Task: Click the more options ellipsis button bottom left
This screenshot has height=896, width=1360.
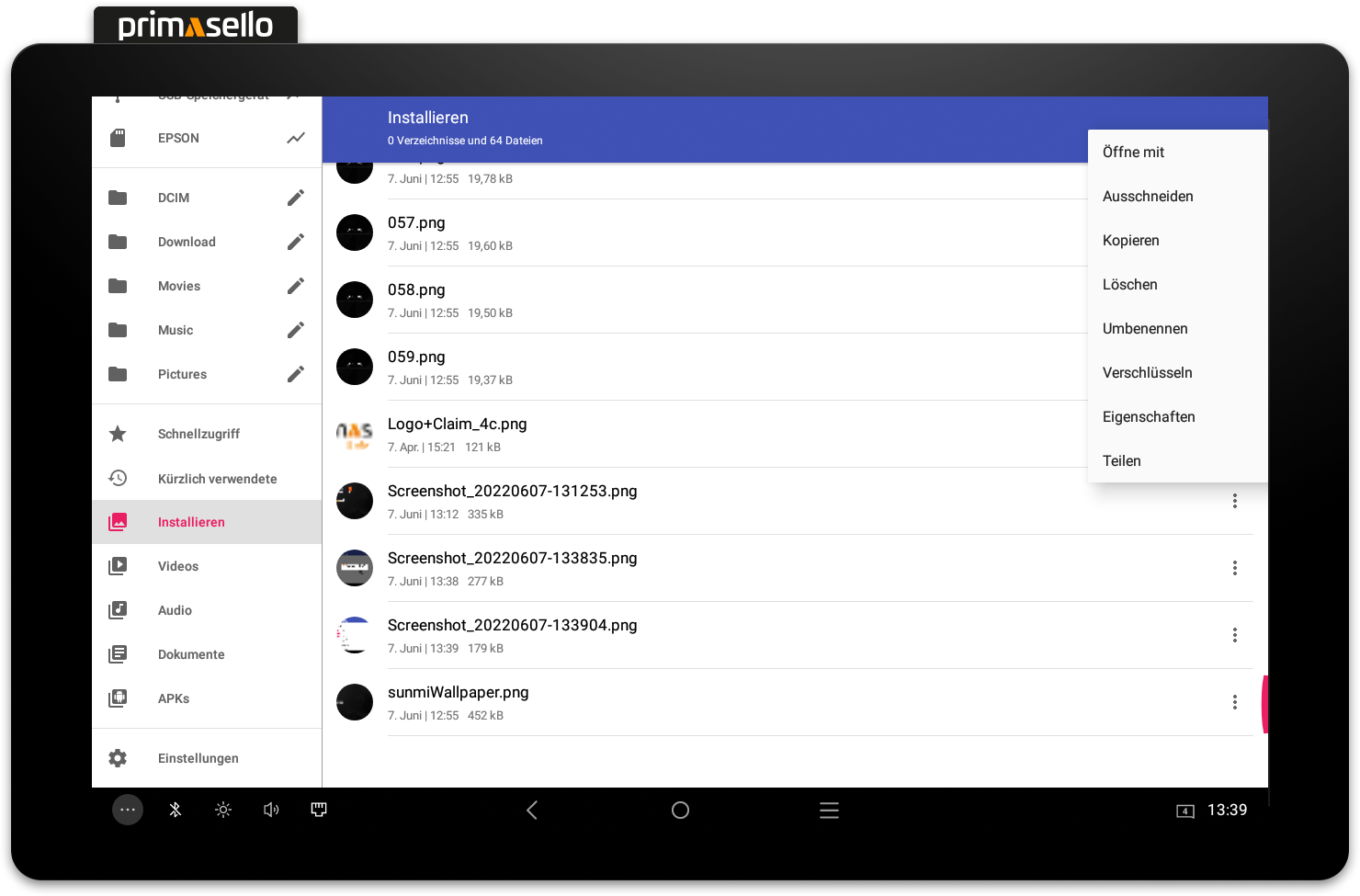Action: pyautogui.click(x=128, y=810)
